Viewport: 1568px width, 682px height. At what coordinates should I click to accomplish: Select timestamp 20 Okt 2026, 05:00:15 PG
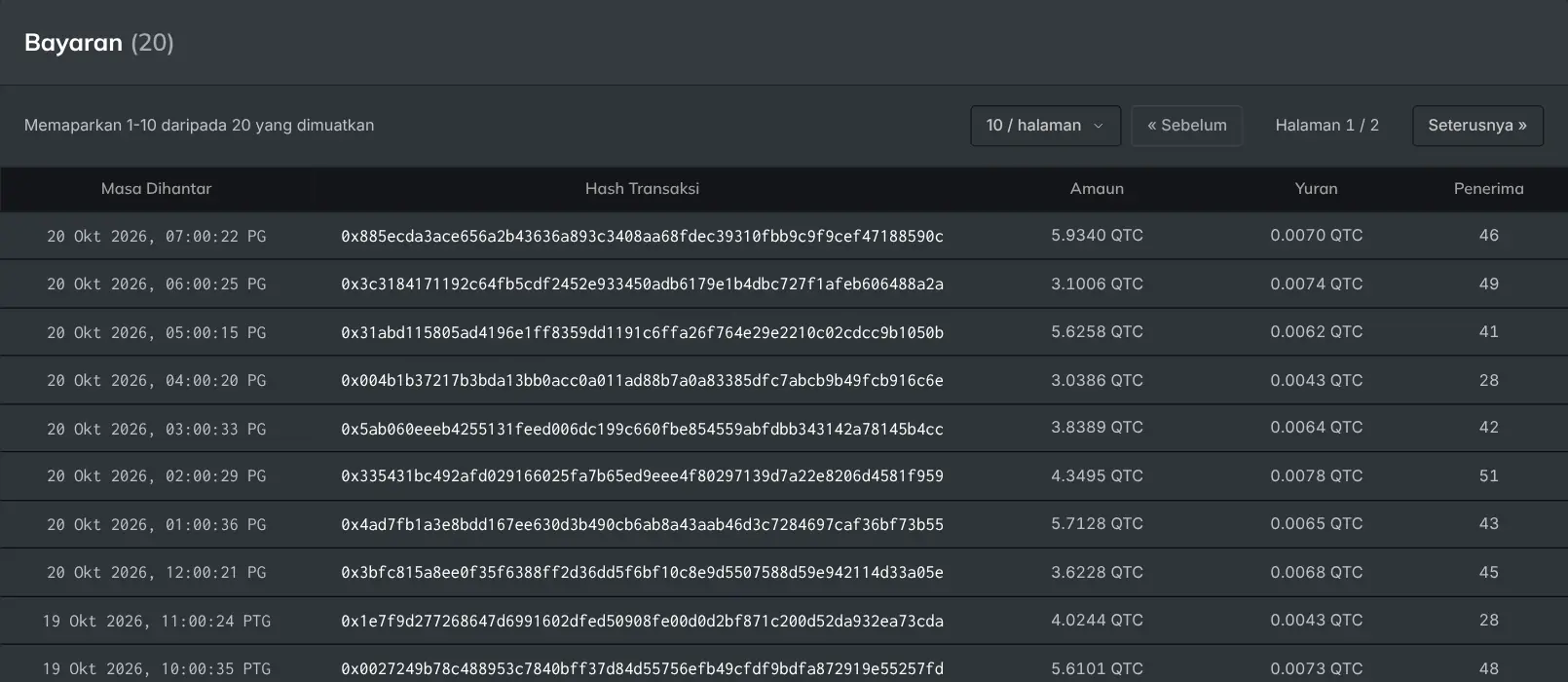click(x=156, y=332)
